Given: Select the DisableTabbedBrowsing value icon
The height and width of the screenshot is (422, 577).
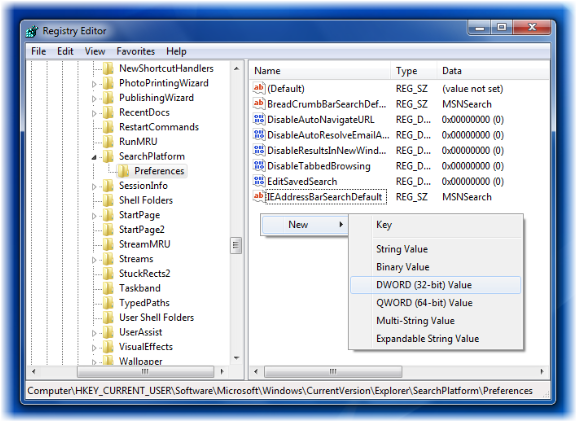Looking at the screenshot, I should [259, 166].
